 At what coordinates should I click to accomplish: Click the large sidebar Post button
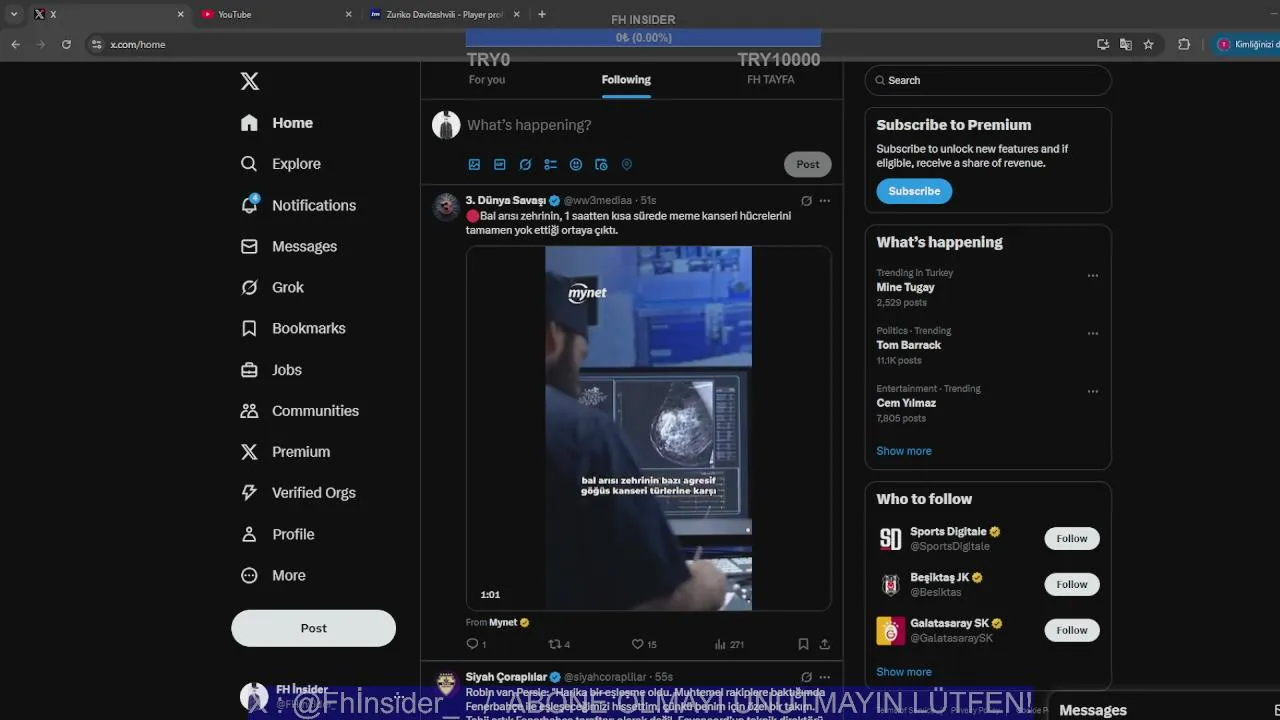point(313,628)
